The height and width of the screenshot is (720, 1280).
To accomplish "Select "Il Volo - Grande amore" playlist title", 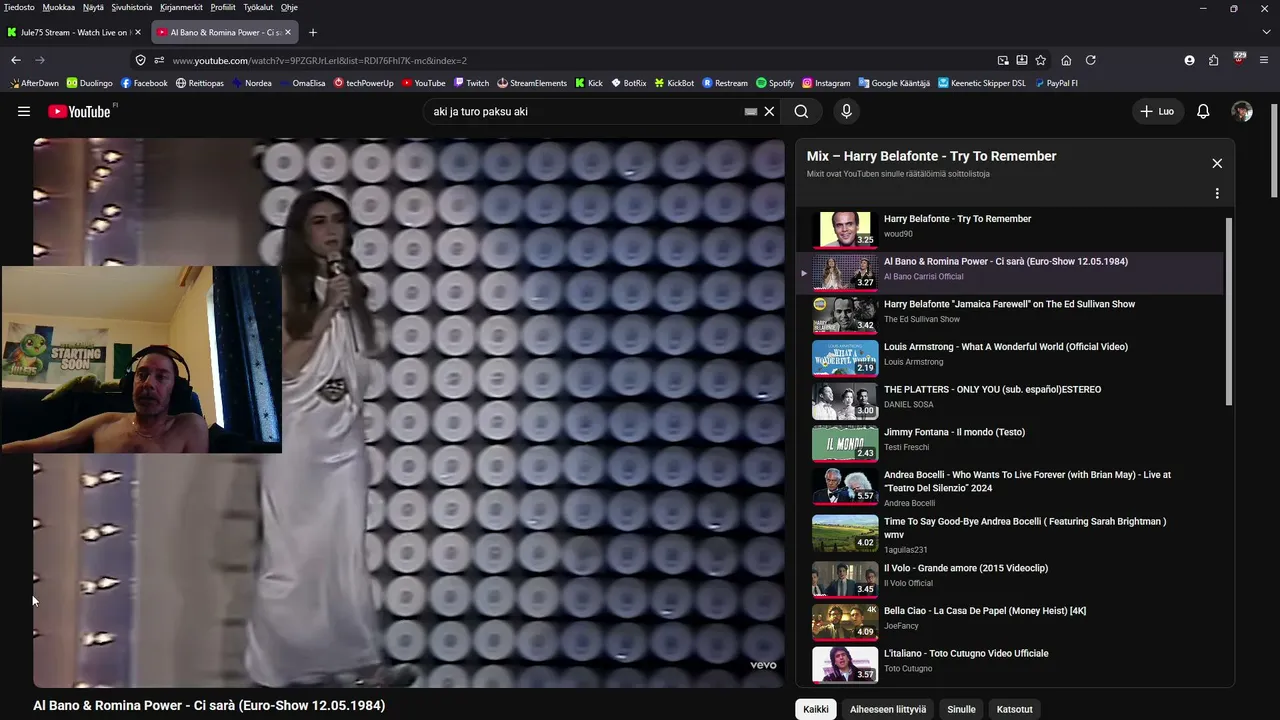I will coord(966,568).
